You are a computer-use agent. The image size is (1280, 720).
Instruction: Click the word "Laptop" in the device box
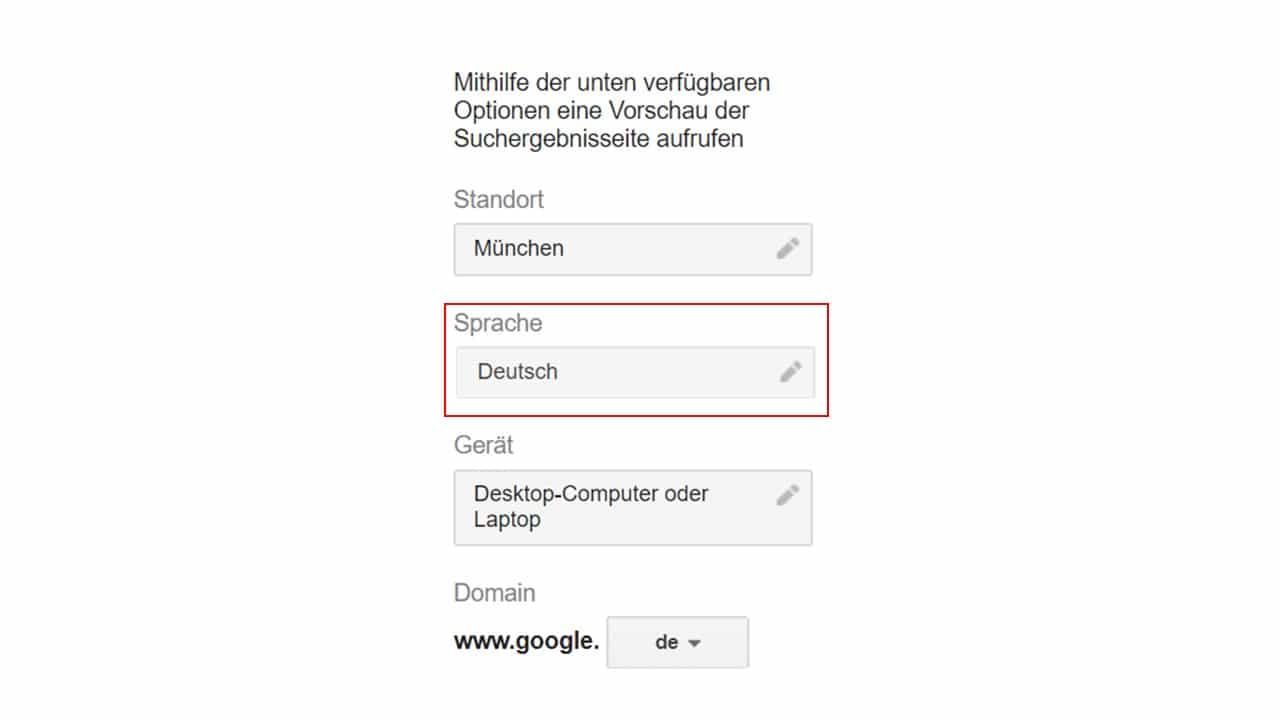pos(507,520)
